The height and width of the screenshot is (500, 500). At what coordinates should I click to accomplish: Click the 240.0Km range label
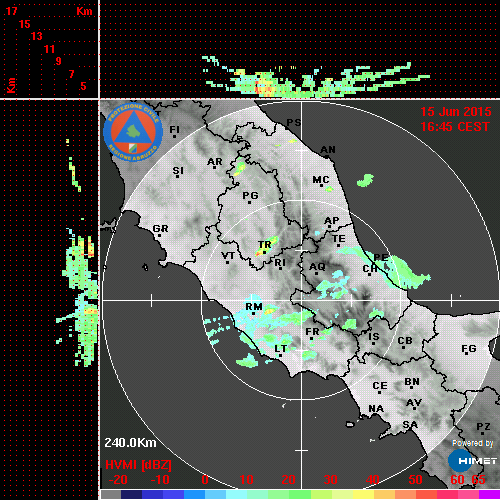[130, 443]
